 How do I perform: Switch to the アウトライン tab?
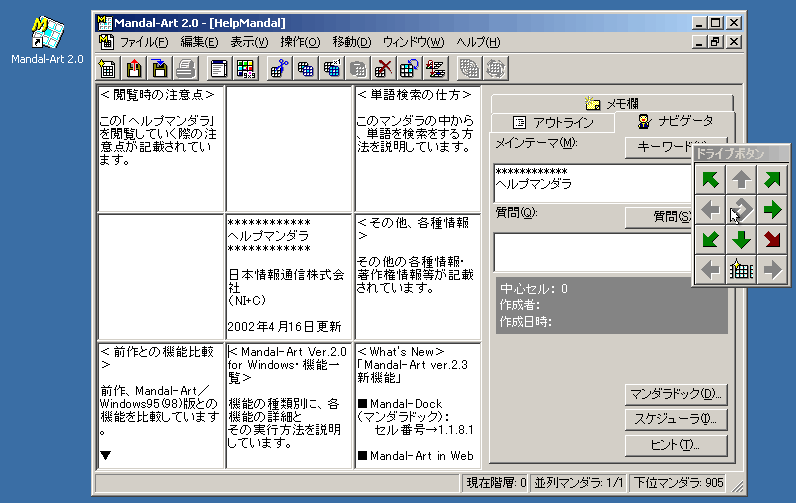(553, 122)
